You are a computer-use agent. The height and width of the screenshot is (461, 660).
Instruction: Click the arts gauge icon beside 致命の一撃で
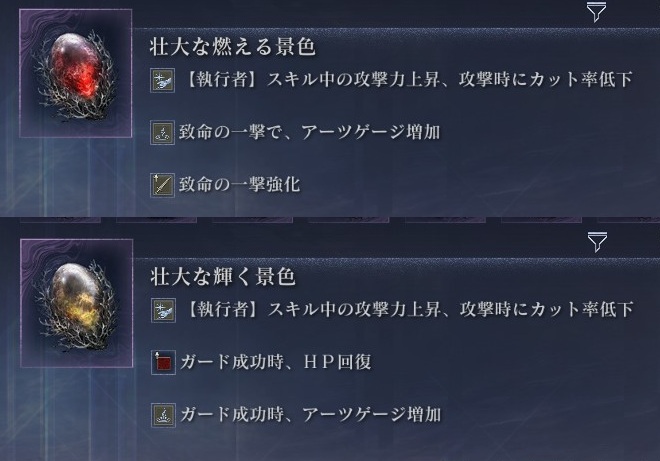pyautogui.click(x=163, y=132)
